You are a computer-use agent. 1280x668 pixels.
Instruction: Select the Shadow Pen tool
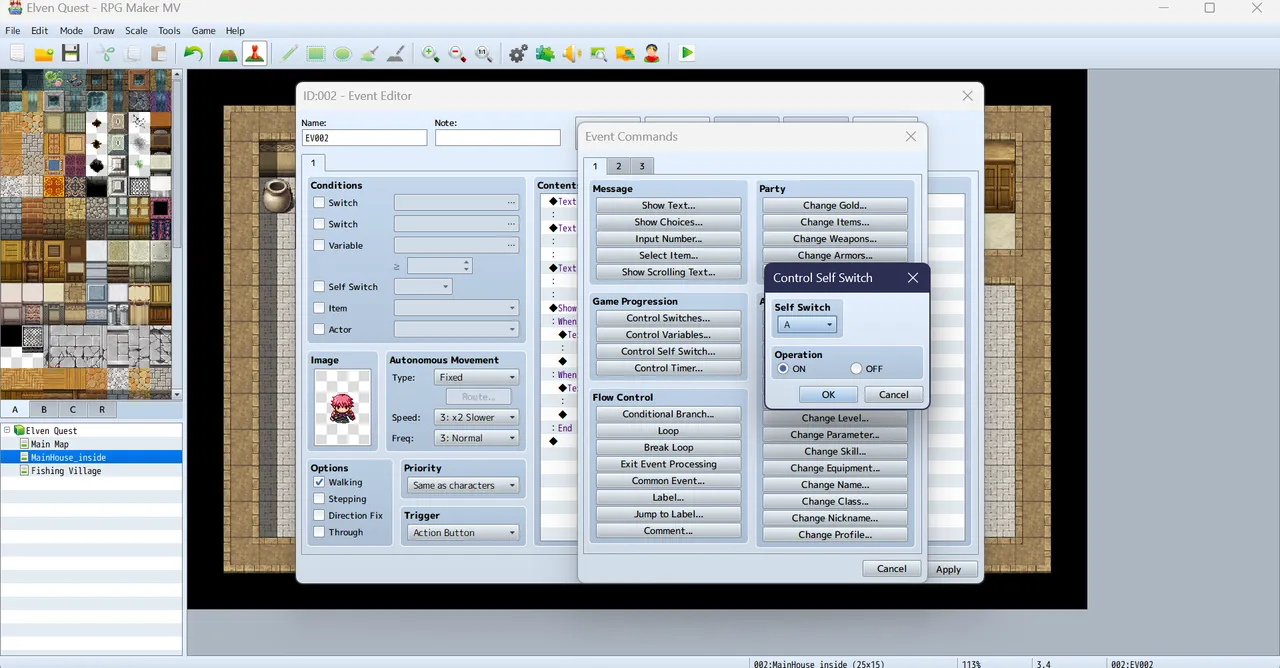pos(395,54)
